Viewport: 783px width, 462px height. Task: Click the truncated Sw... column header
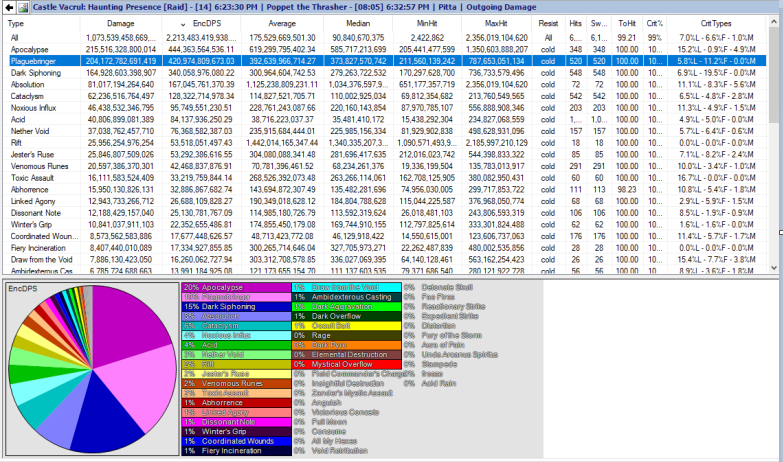[599, 23]
